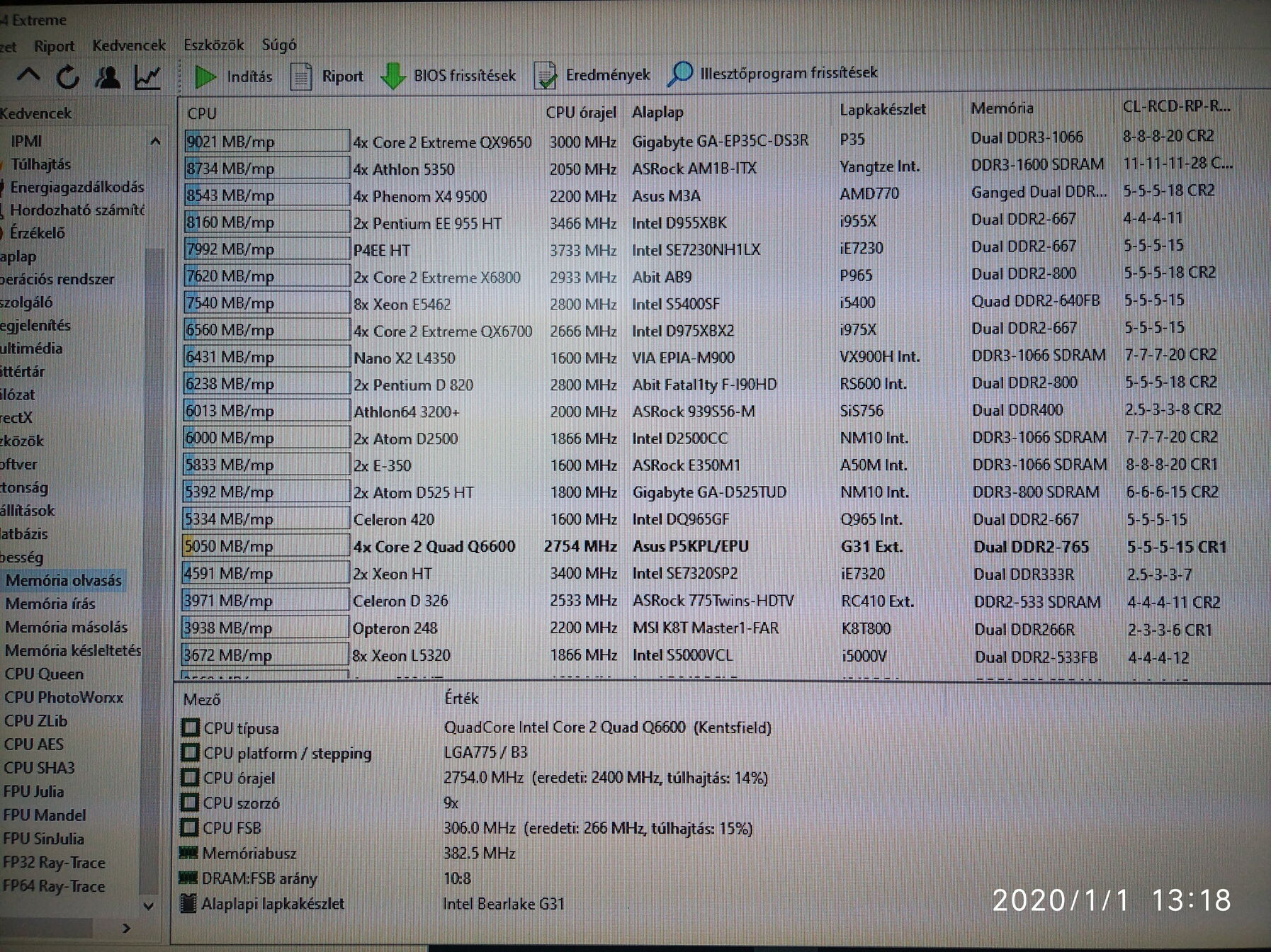Open the Eszközök menu

(214, 45)
